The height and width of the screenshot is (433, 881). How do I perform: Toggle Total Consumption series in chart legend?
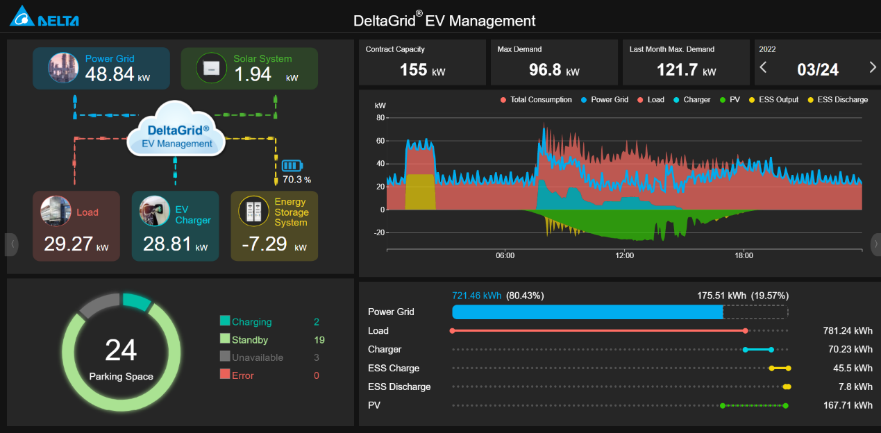(x=540, y=100)
